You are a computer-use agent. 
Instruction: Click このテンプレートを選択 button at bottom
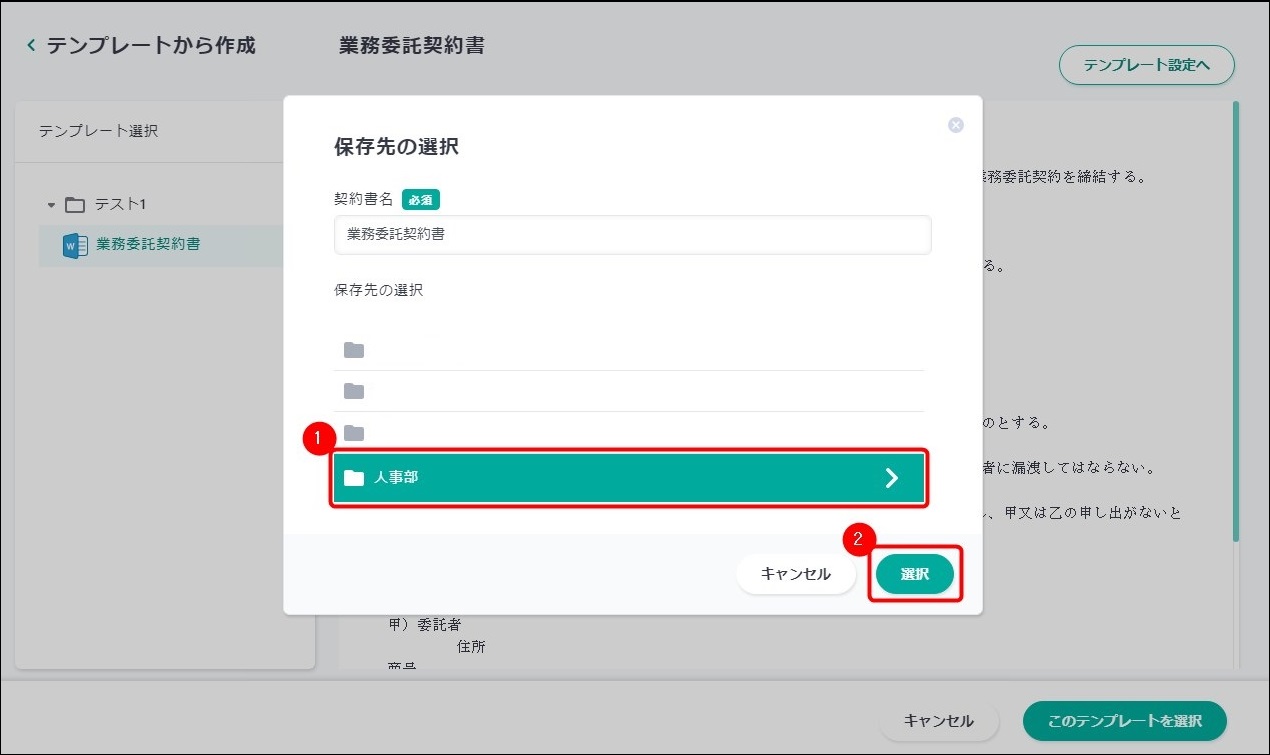pyautogui.click(x=1124, y=721)
